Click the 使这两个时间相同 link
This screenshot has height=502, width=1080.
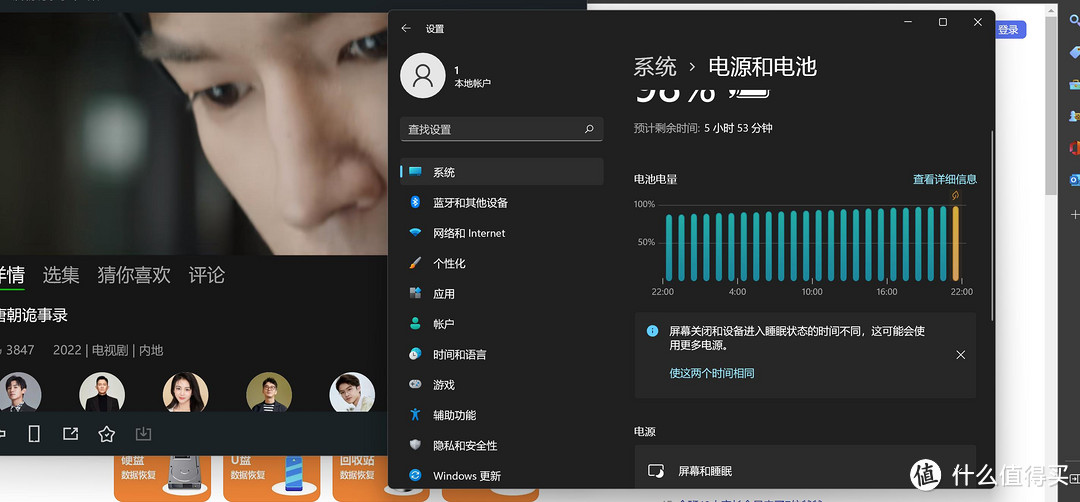point(712,373)
